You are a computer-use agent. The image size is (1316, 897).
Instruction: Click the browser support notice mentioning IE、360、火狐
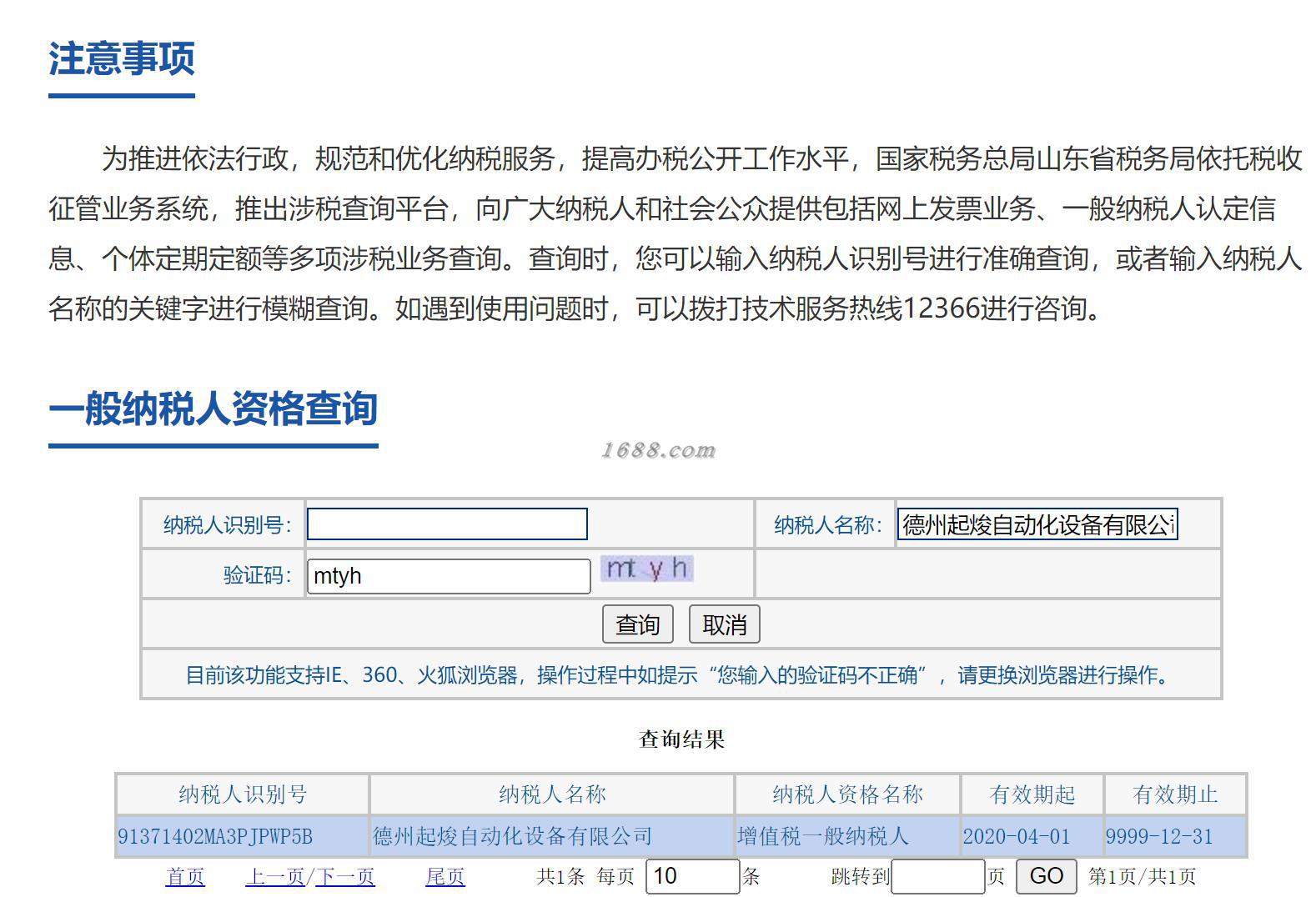pyautogui.click(x=681, y=674)
